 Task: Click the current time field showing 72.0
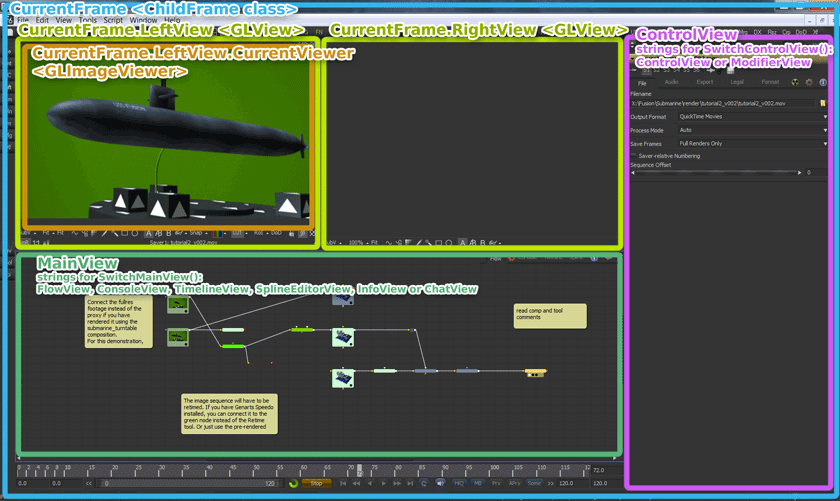click(606, 470)
